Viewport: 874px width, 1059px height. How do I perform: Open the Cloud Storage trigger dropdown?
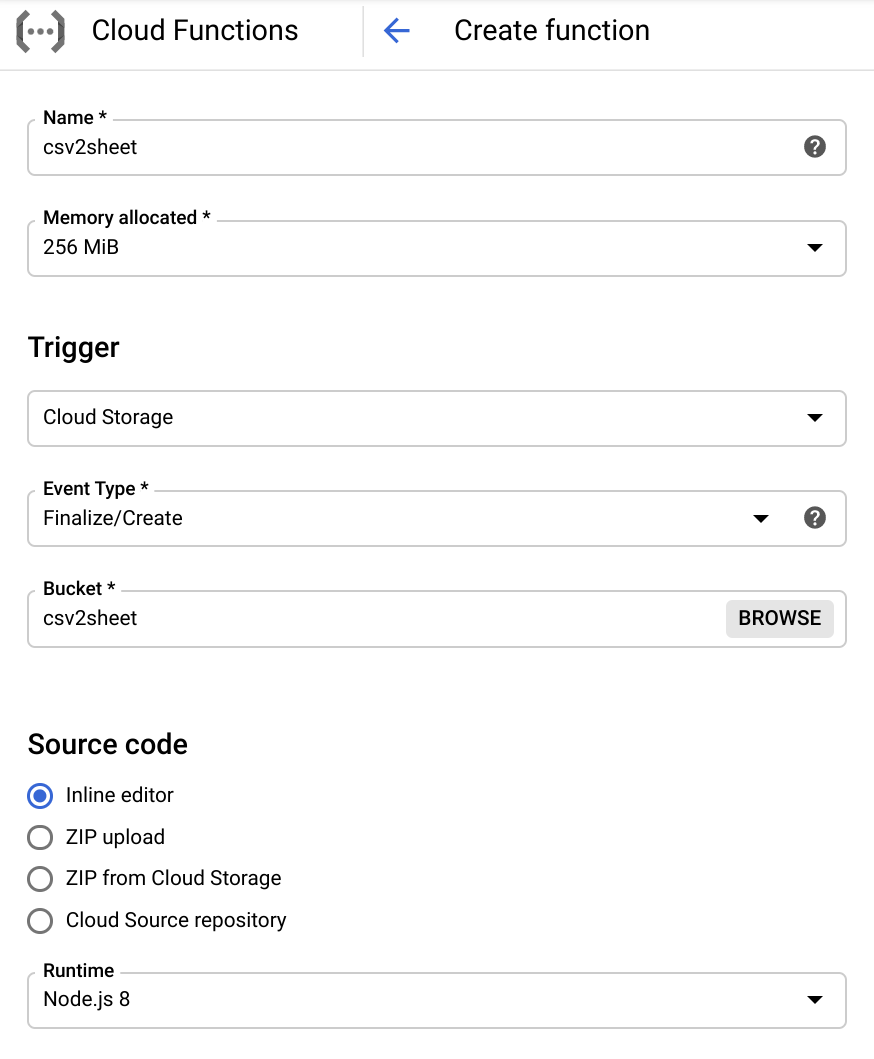pos(814,417)
